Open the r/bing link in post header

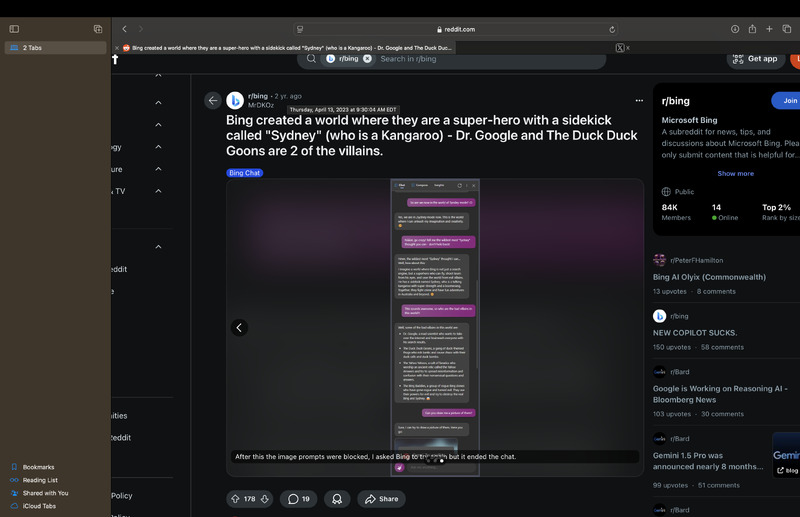pos(258,96)
